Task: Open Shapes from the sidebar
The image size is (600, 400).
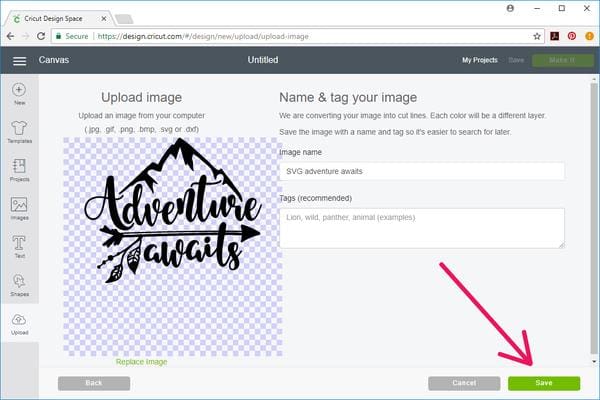Action: click(19, 285)
